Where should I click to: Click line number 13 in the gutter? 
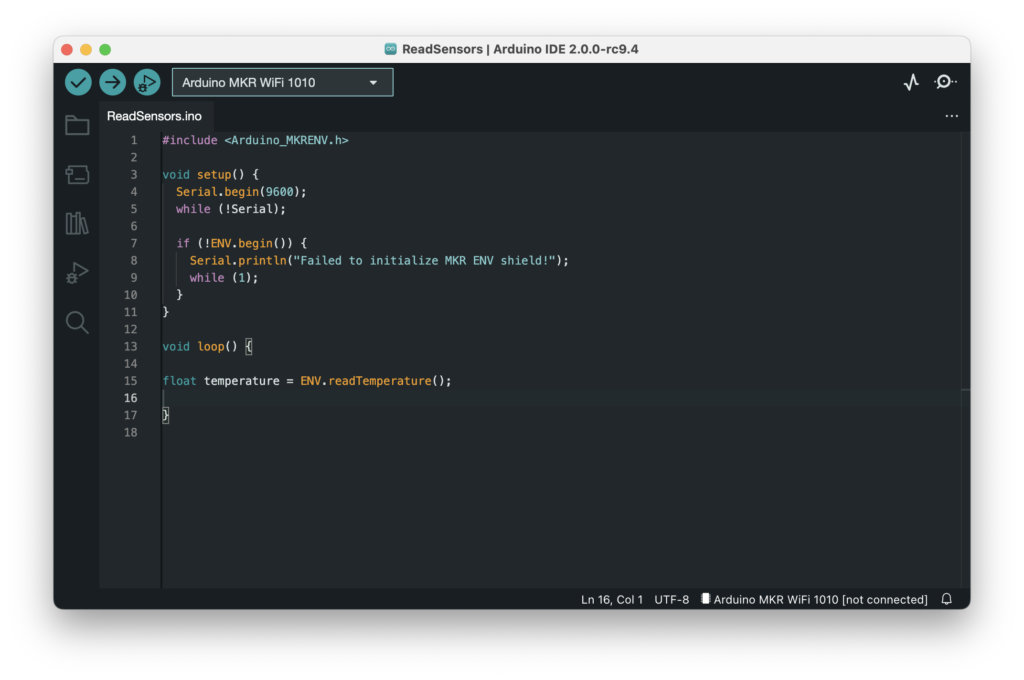(131, 347)
